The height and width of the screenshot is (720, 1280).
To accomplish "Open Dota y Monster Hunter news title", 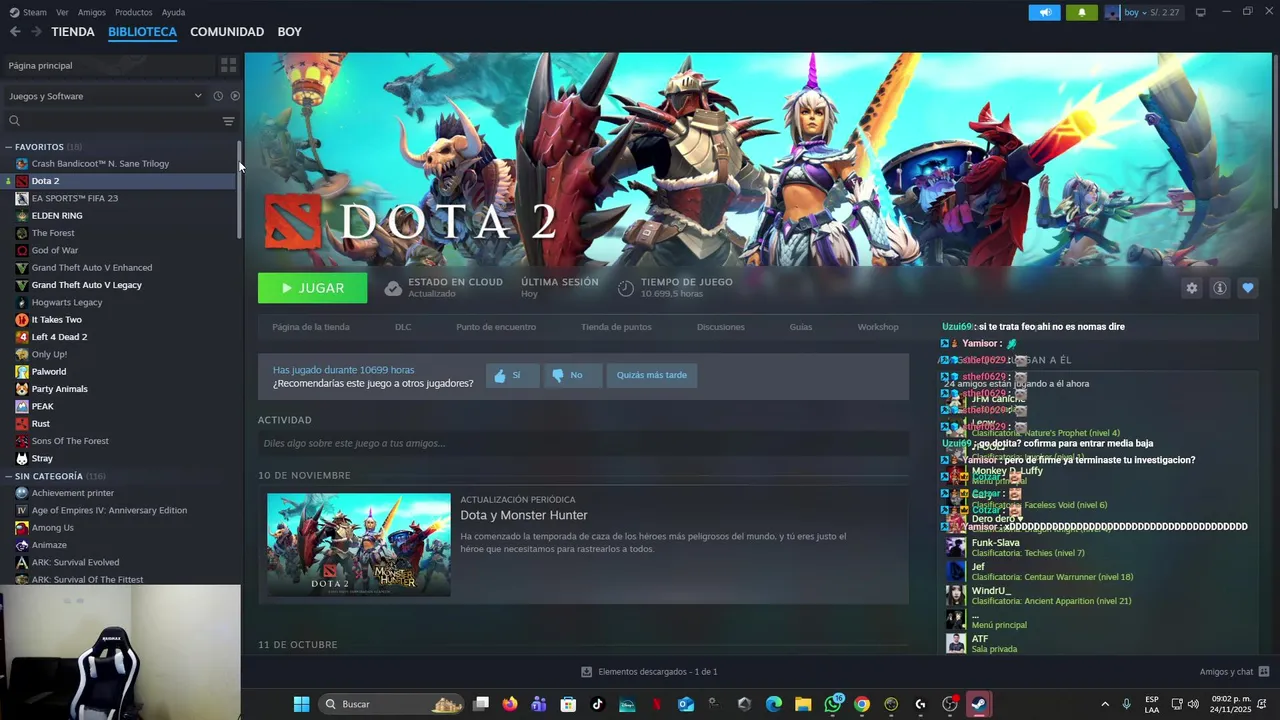I will tap(524, 516).
